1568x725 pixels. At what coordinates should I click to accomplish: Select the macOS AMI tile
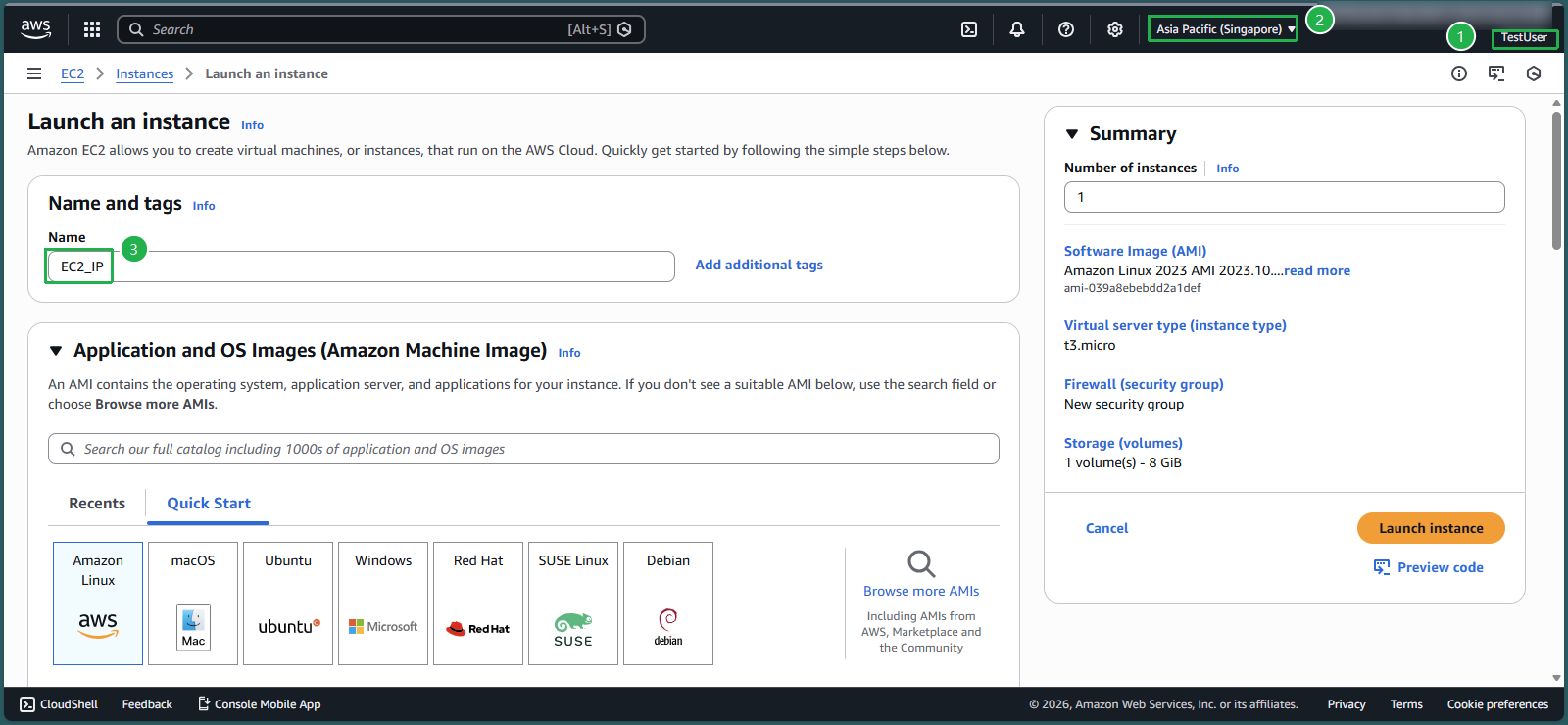193,604
